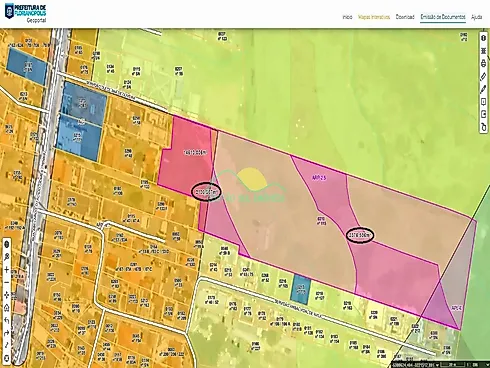The image size is (490, 368).
Task: Open the layers list icon in right toolbar
Action: pyautogui.click(x=484, y=51)
